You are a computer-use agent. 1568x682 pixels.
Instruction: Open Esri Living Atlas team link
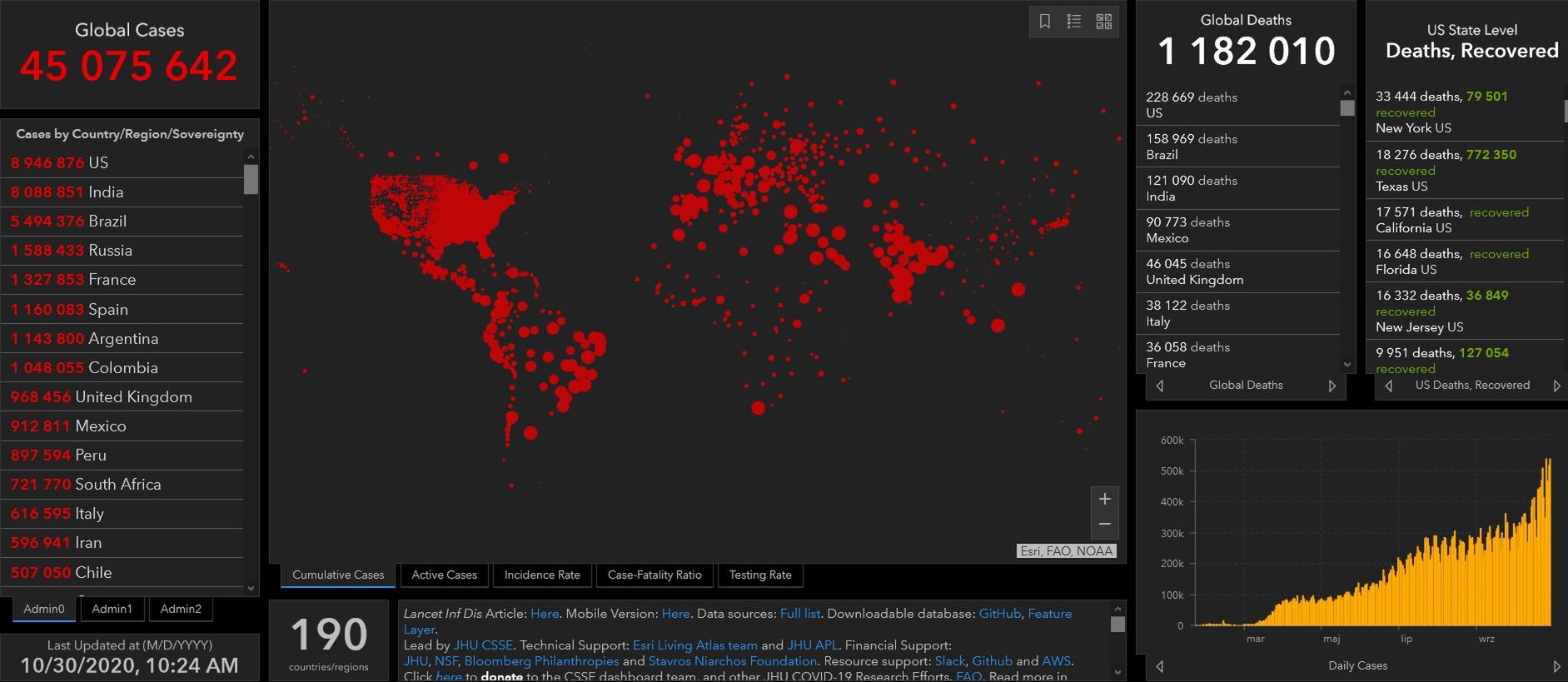coord(695,645)
